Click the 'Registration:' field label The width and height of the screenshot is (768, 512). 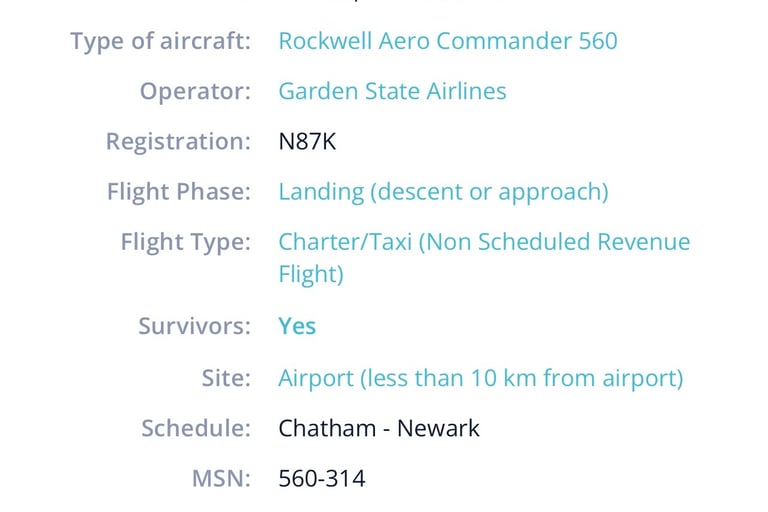pos(178,142)
